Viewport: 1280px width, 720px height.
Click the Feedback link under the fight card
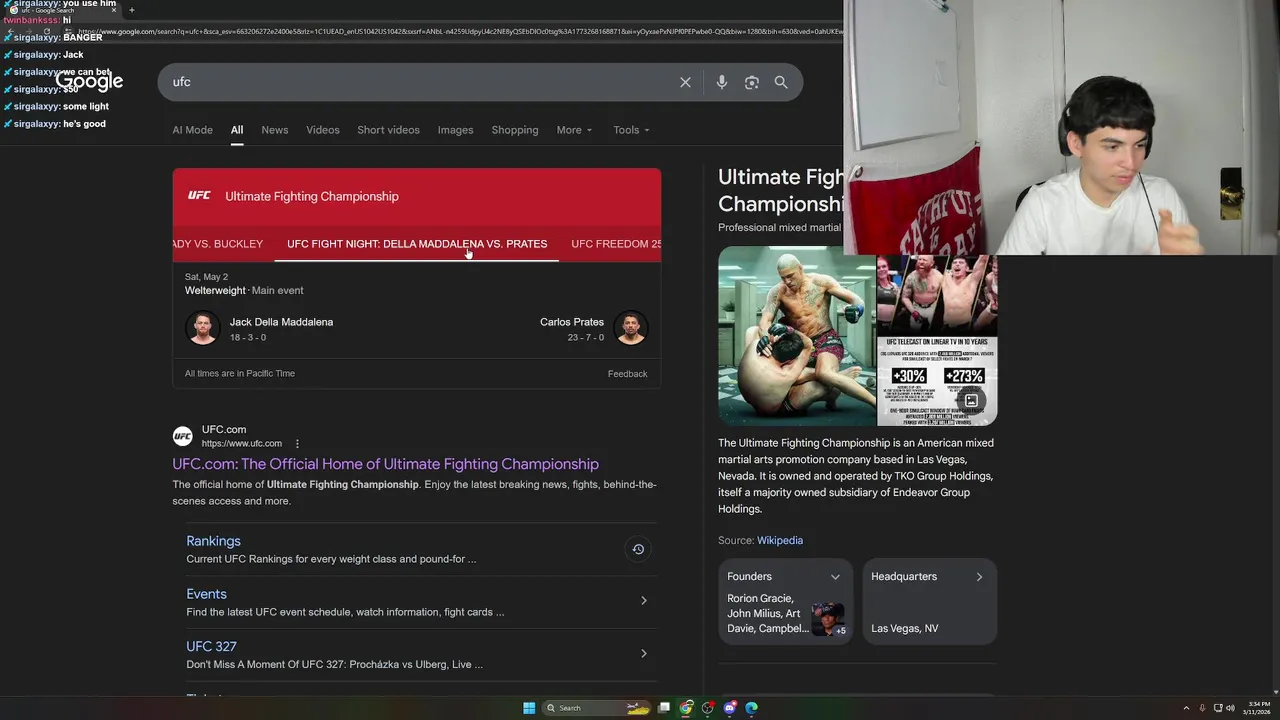pyautogui.click(x=627, y=374)
